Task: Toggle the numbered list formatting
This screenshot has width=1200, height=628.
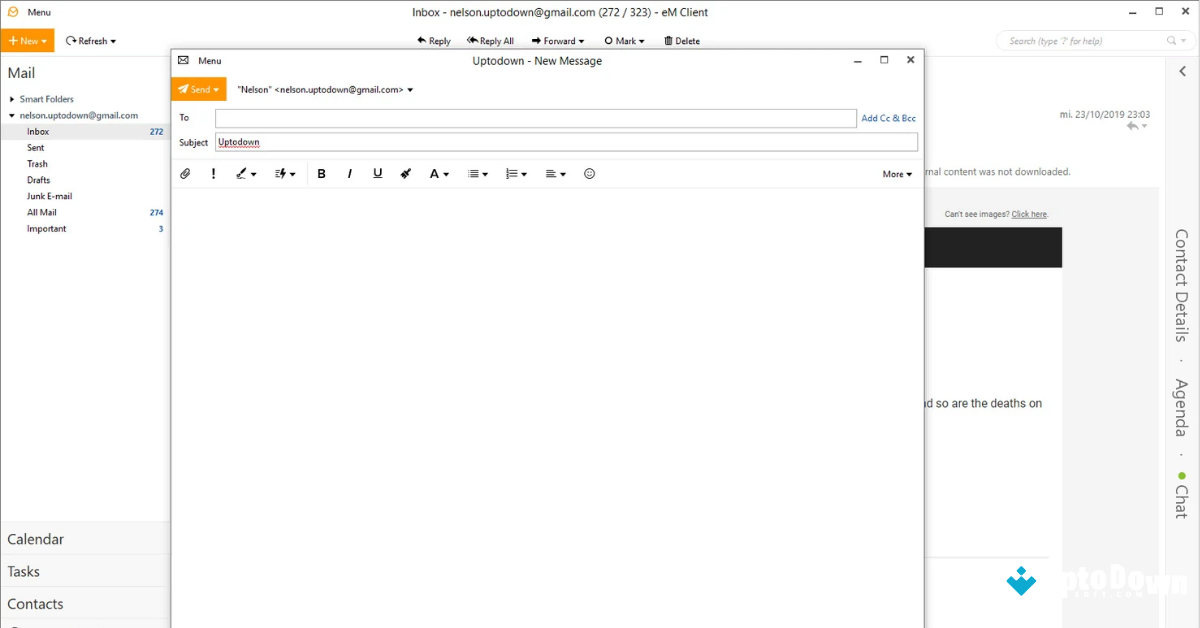Action: click(515, 173)
